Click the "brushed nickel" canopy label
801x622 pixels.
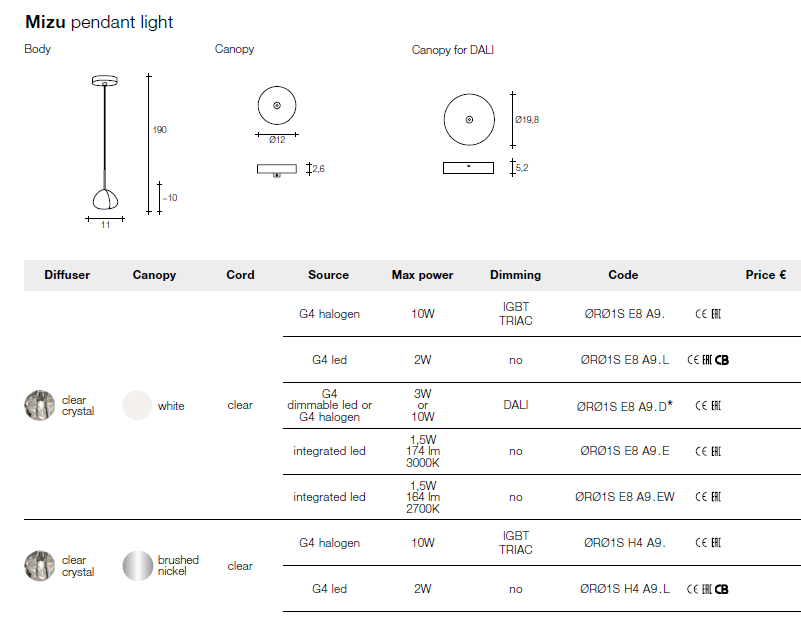pyautogui.click(x=178, y=566)
